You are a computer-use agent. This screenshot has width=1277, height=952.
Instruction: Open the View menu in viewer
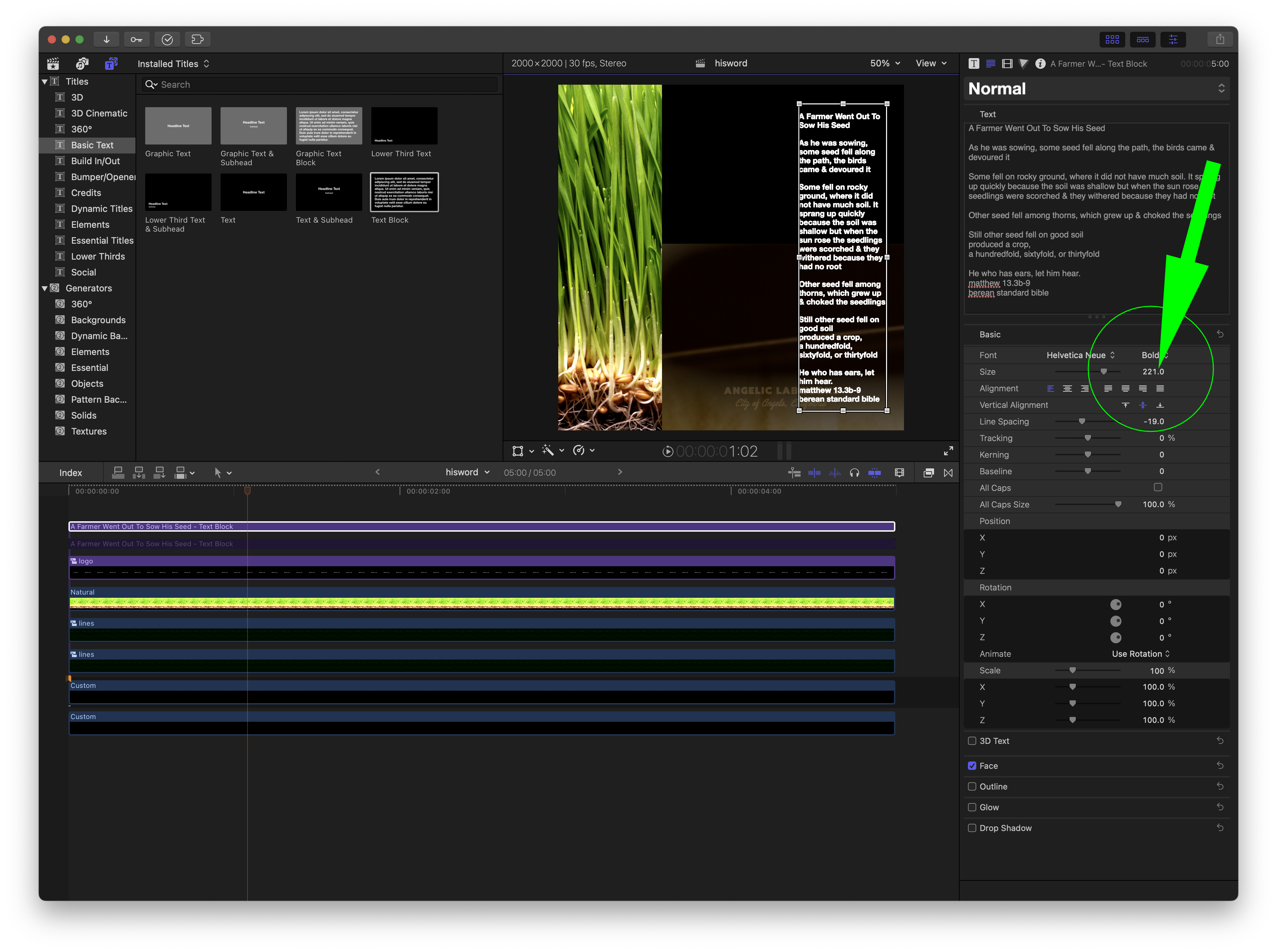click(931, 63)
